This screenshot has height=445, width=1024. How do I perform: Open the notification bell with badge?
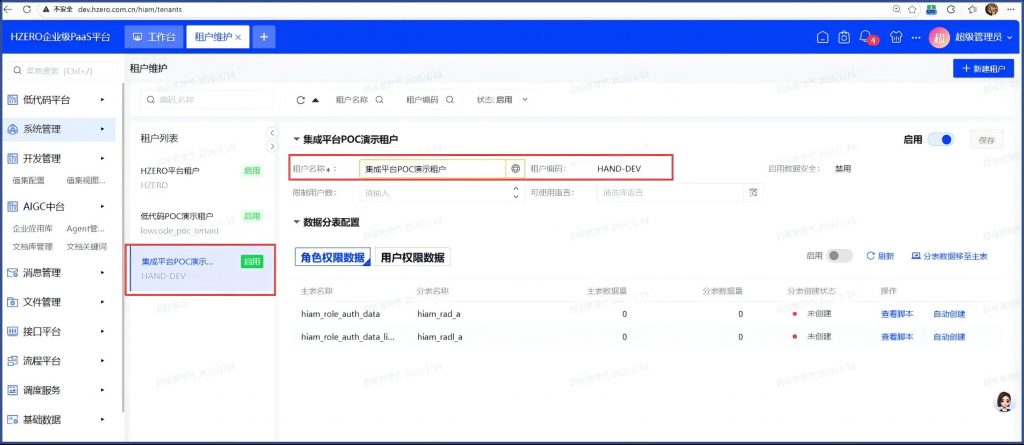867,38
